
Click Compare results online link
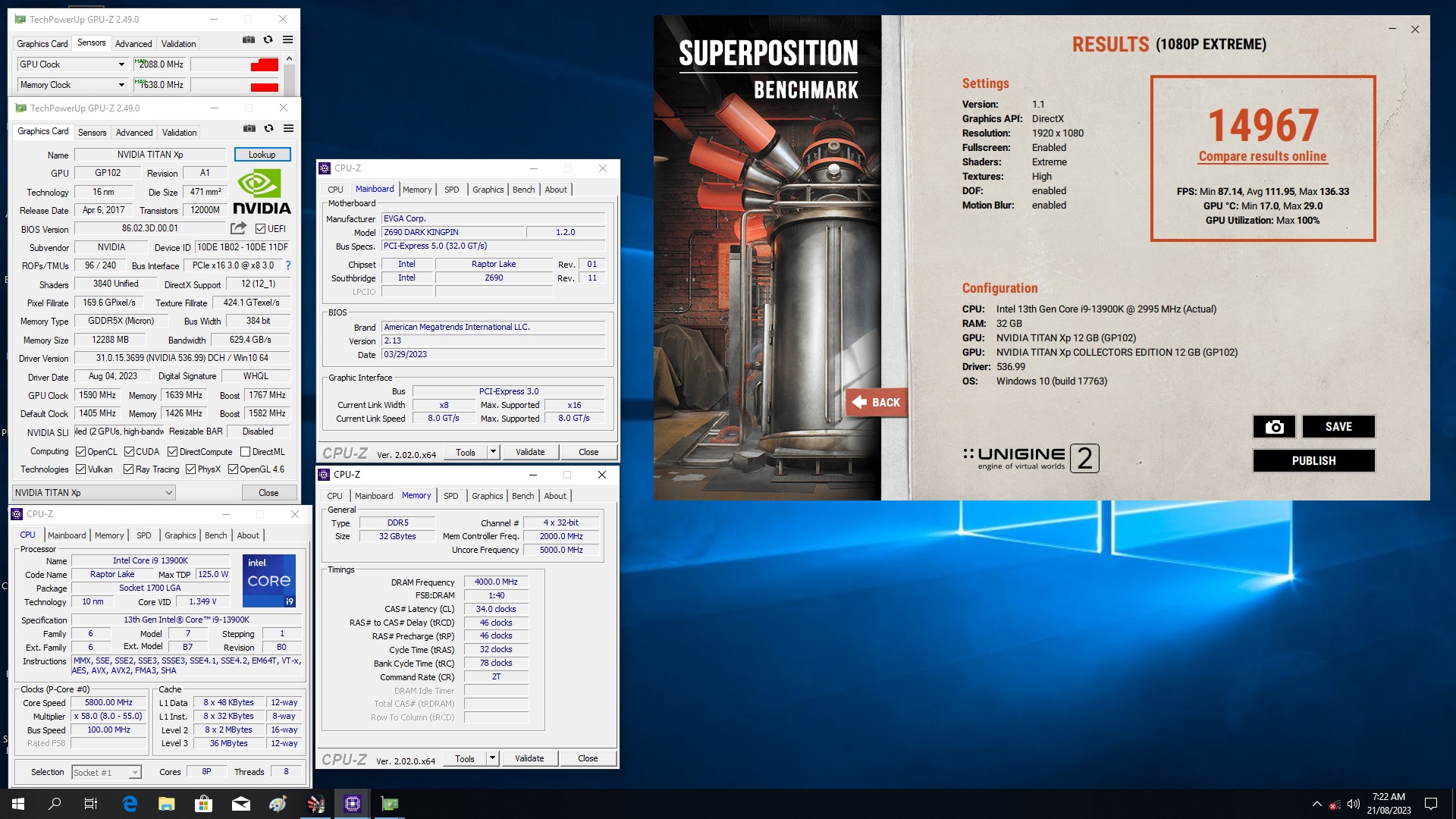pyautogui.click(x=1263, y=156)
